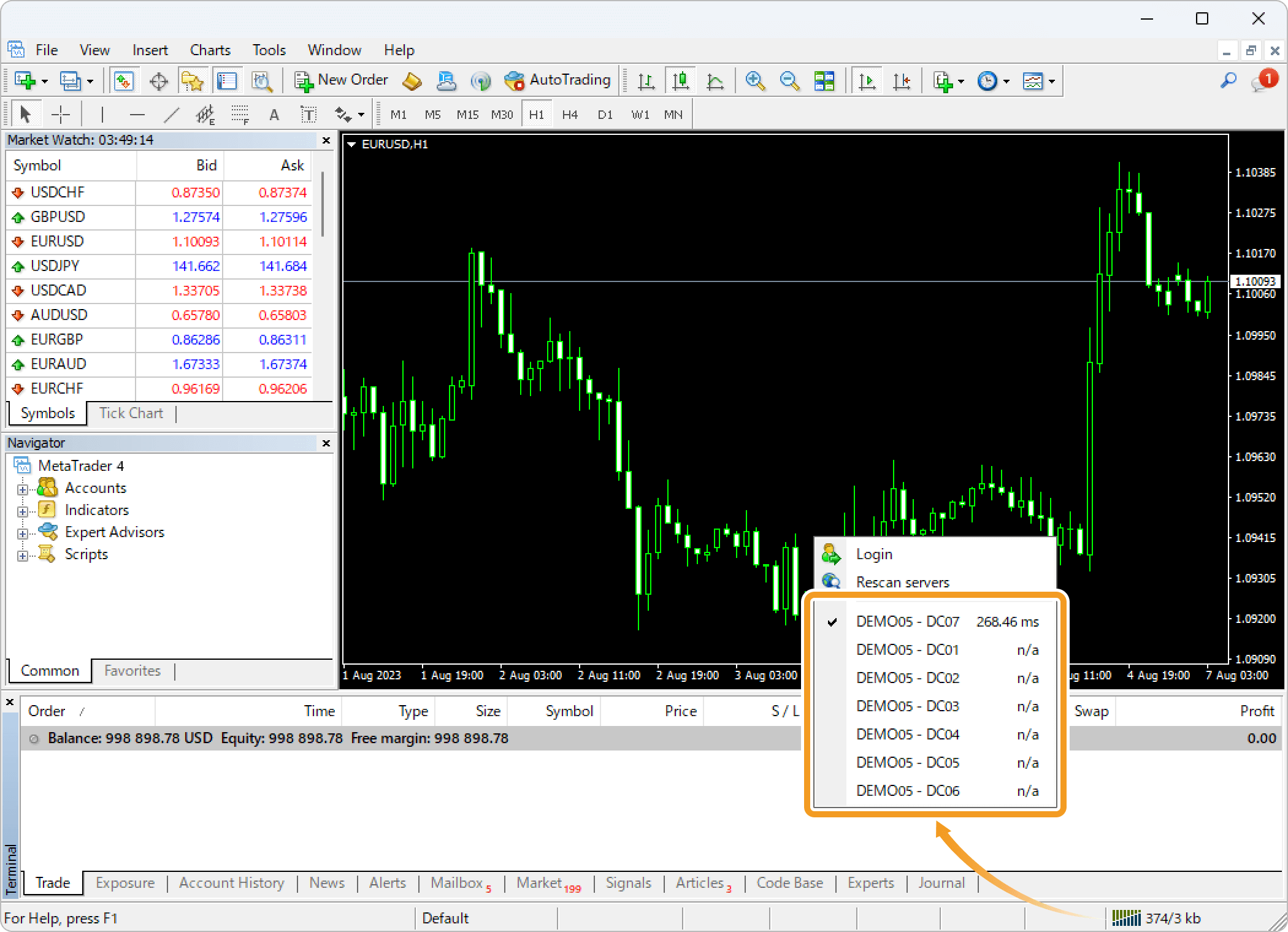Viewport: 1288px width, 932px height.
Task: Open the search magnifier icon
Action: [x=1228, y=80]
